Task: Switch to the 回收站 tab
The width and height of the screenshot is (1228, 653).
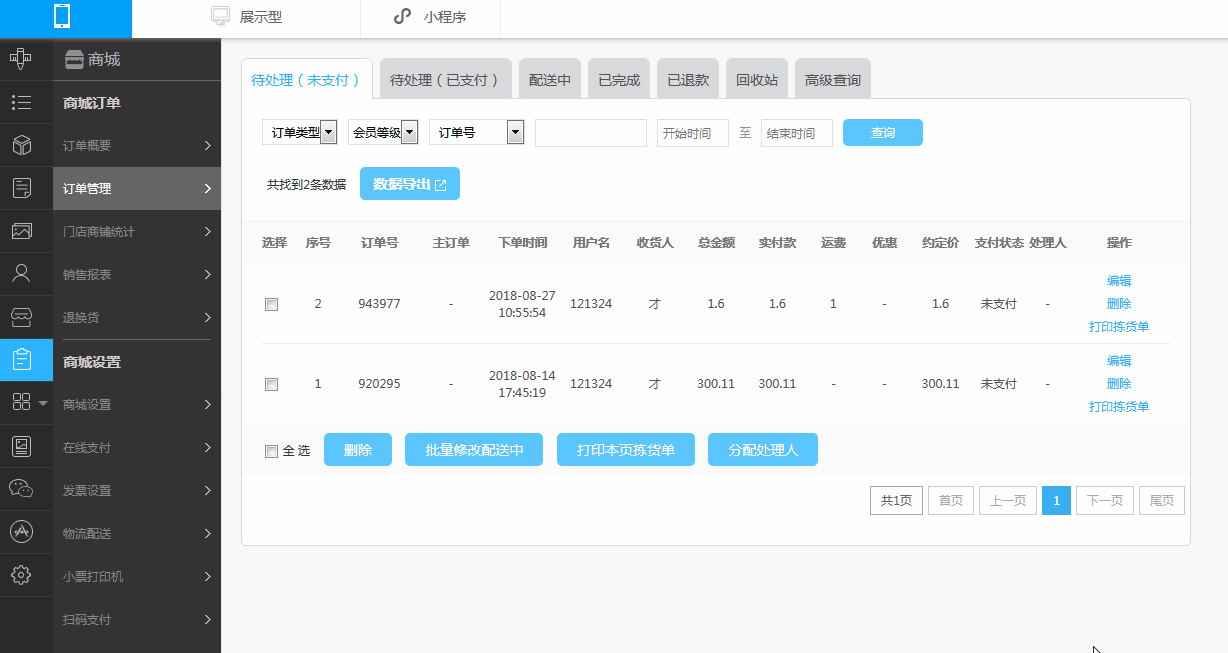Action: coord(757,79)
